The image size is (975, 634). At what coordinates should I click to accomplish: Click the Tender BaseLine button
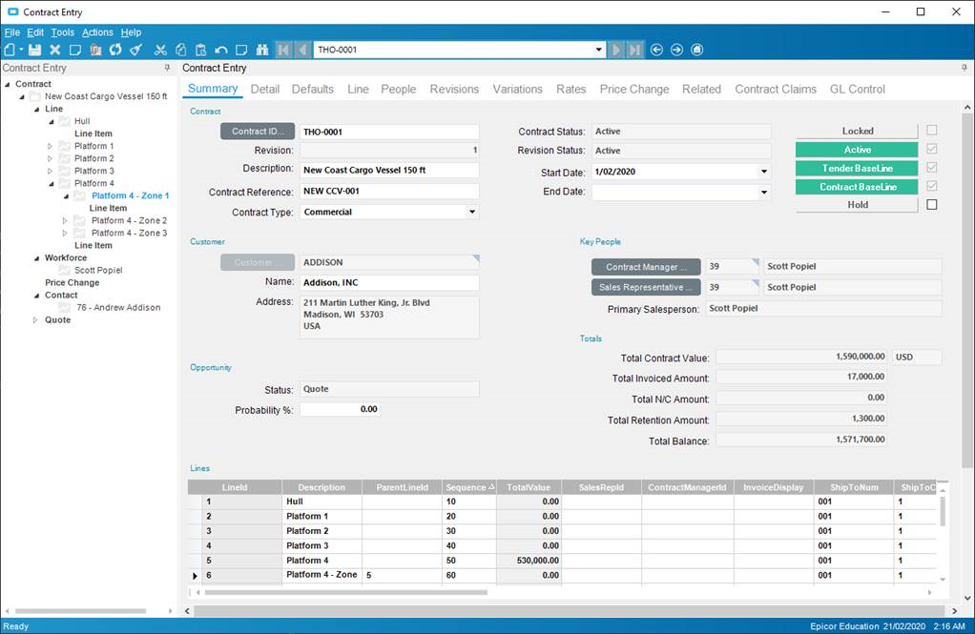857,168
